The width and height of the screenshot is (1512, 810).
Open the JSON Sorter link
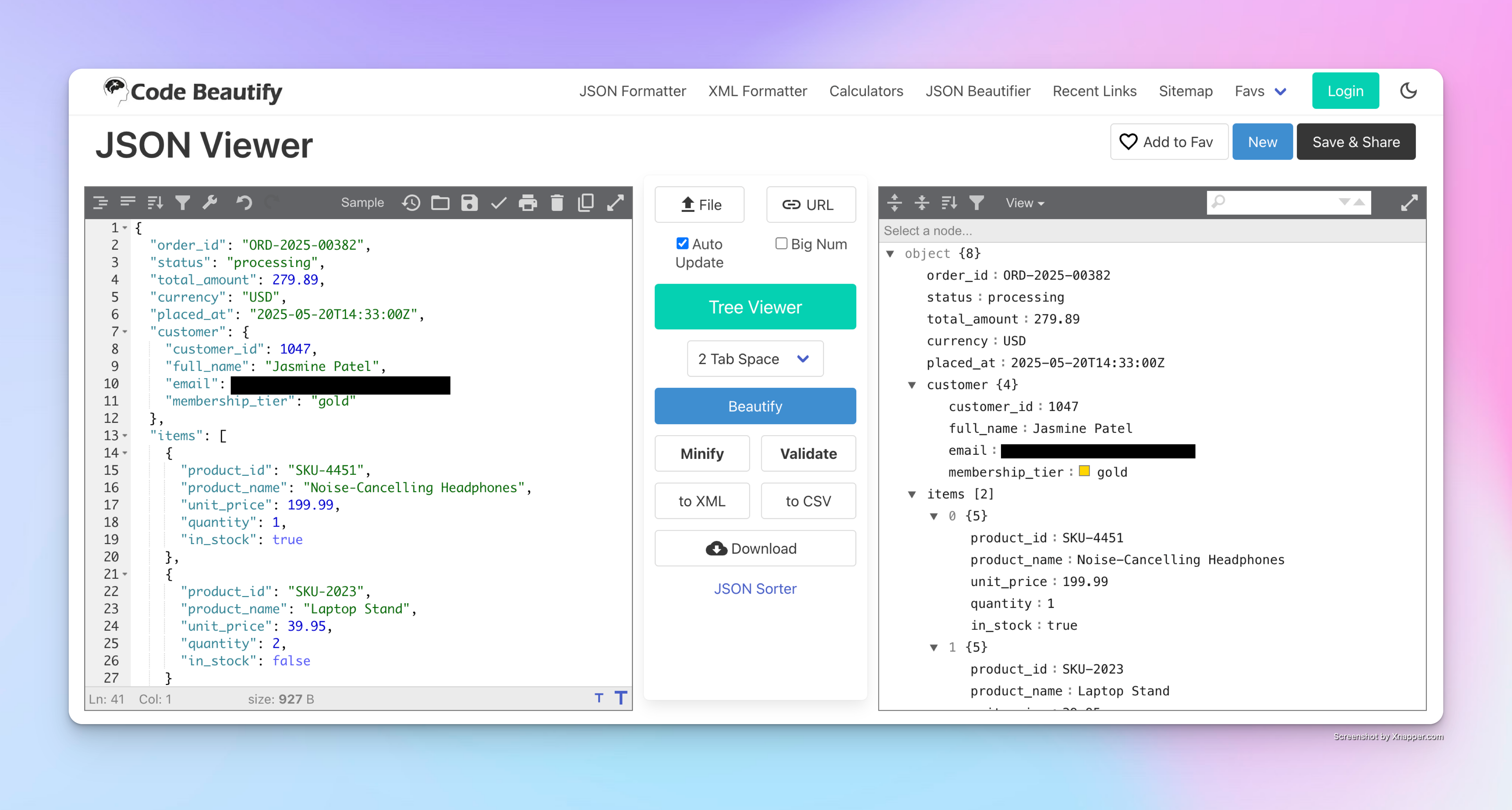(x=755, y=588)
